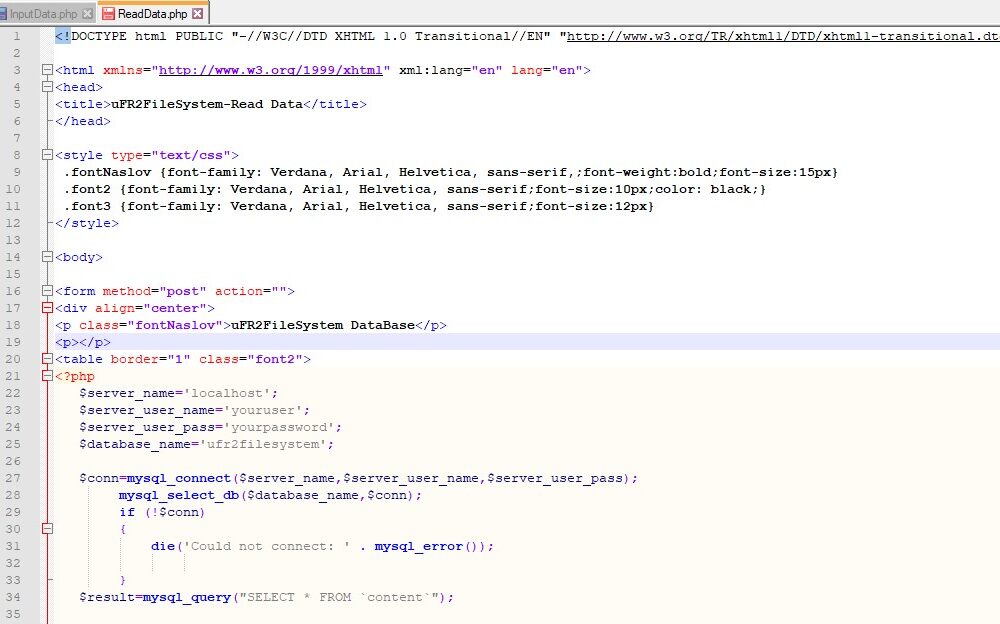Screen dimensions: 1000x624
Task: Collapse the php block fold on line 21
Action: 47,376
